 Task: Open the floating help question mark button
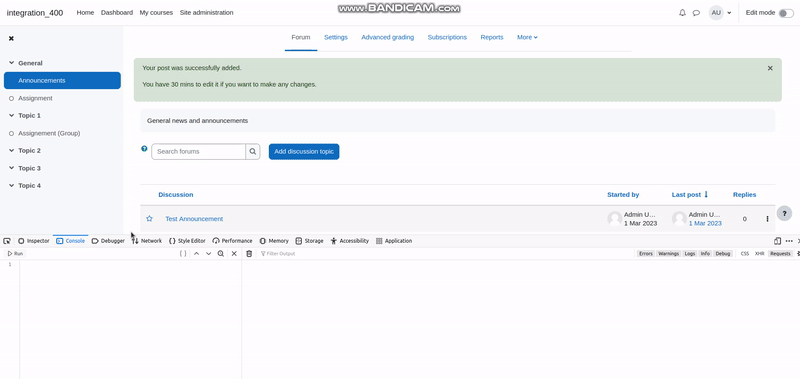tap(784, 213)
